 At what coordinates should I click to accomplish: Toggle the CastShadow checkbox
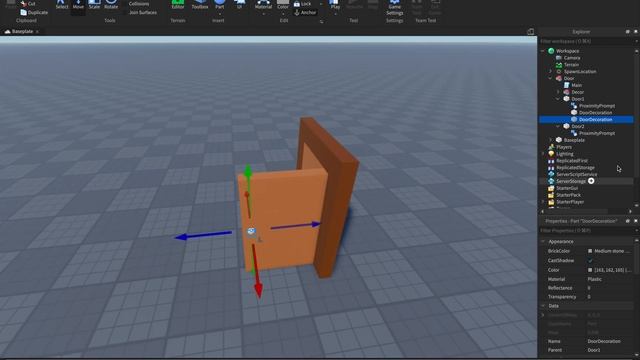click(x=590, y=260)
